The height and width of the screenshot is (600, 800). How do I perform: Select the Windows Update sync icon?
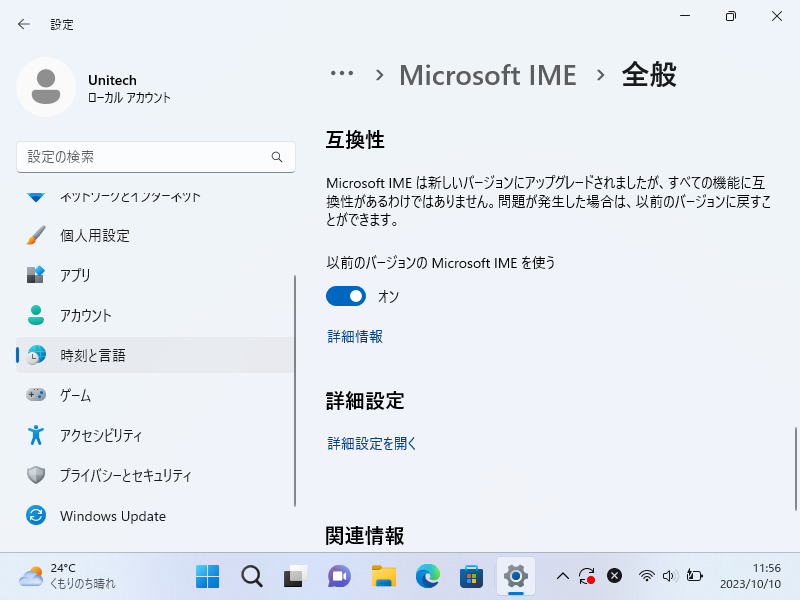coord(36,515)
